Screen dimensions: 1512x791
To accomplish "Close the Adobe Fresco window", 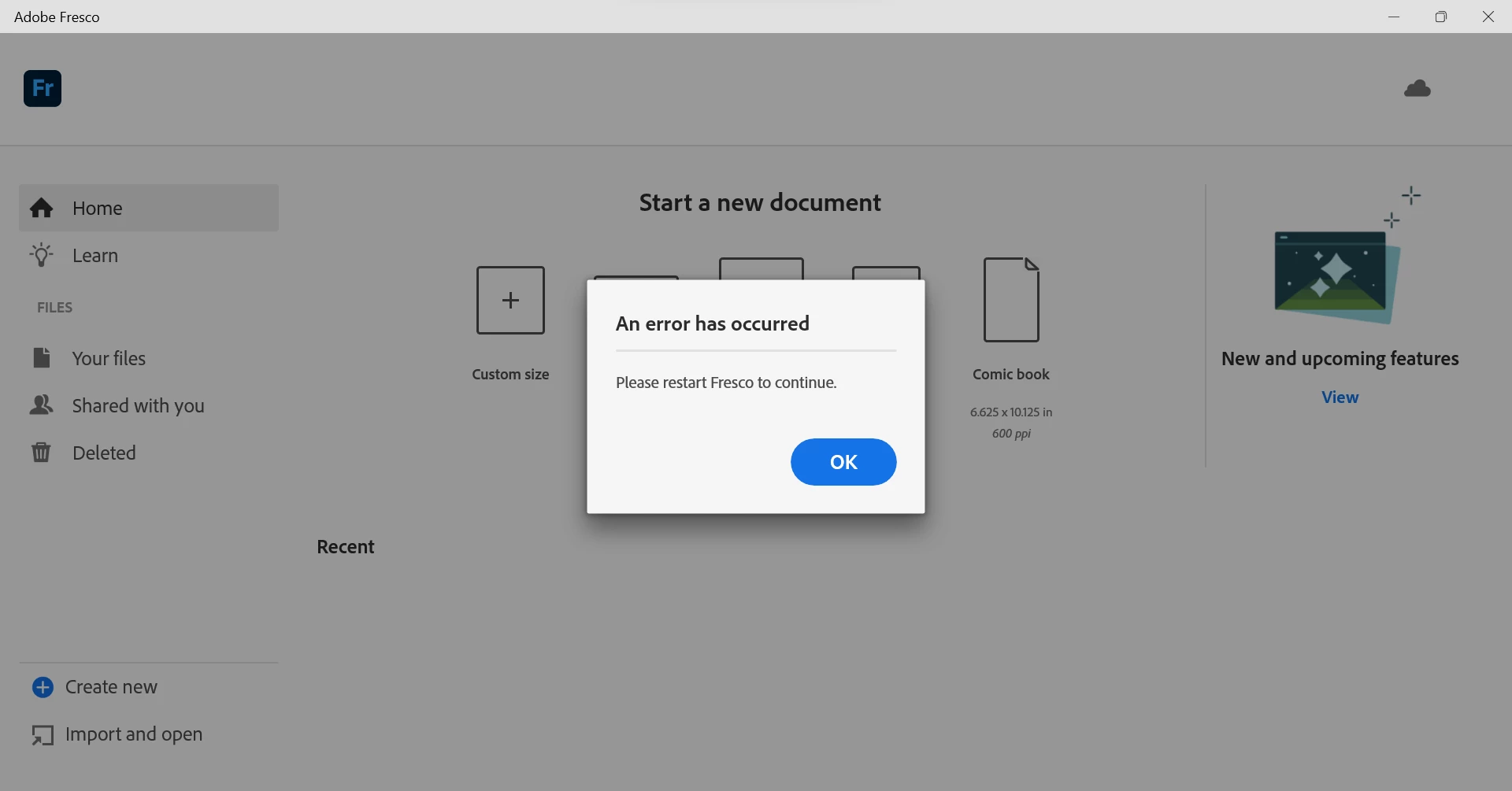I will (x=1488, y=17).
